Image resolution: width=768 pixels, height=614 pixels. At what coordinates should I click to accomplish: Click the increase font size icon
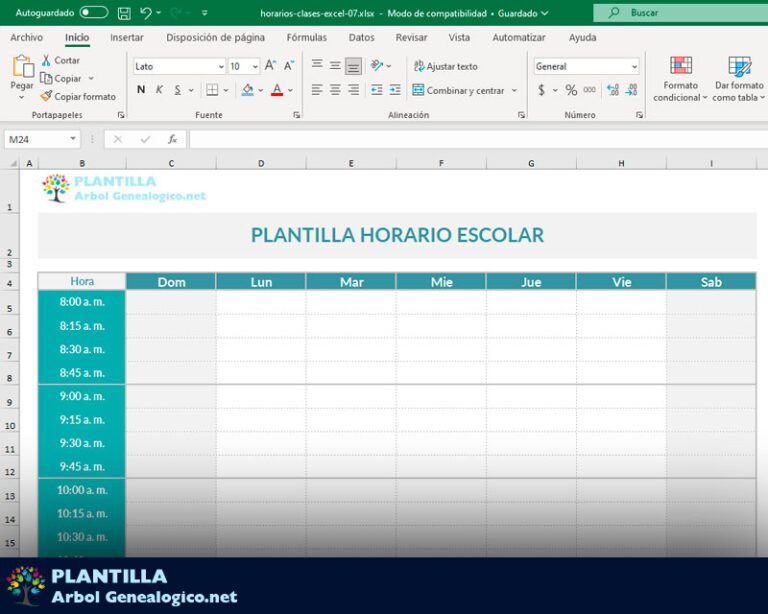point(270,65)
